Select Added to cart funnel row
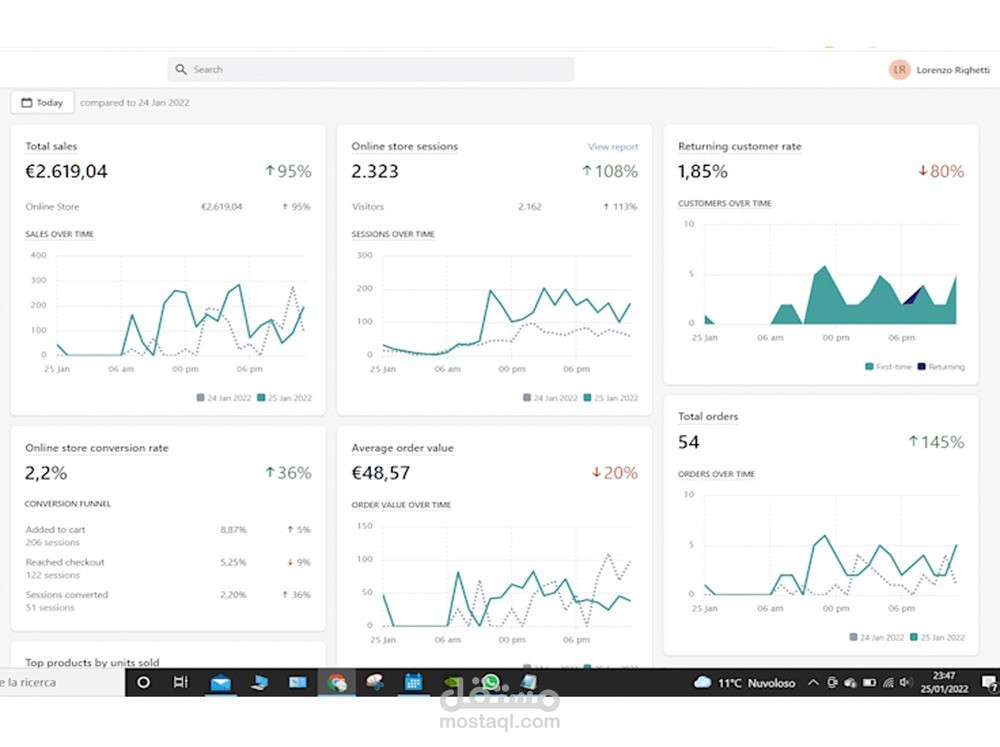The width and height of the screenshot is (1000, 747). (x=168, y=536)
